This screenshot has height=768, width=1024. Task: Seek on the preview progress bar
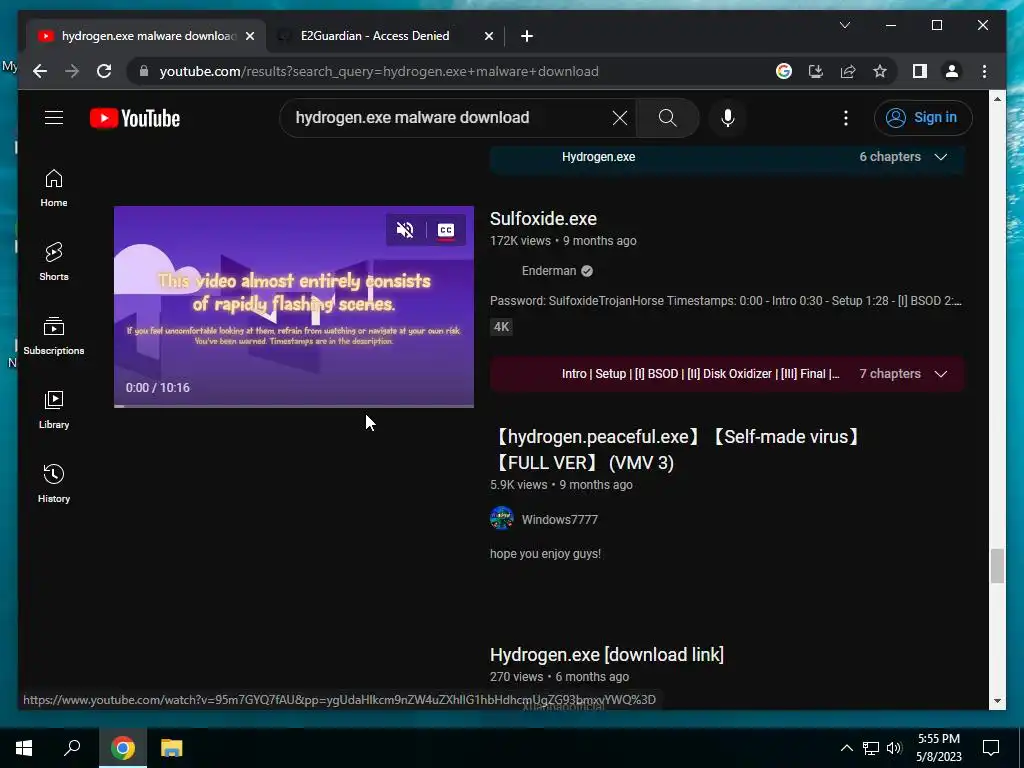294,406
